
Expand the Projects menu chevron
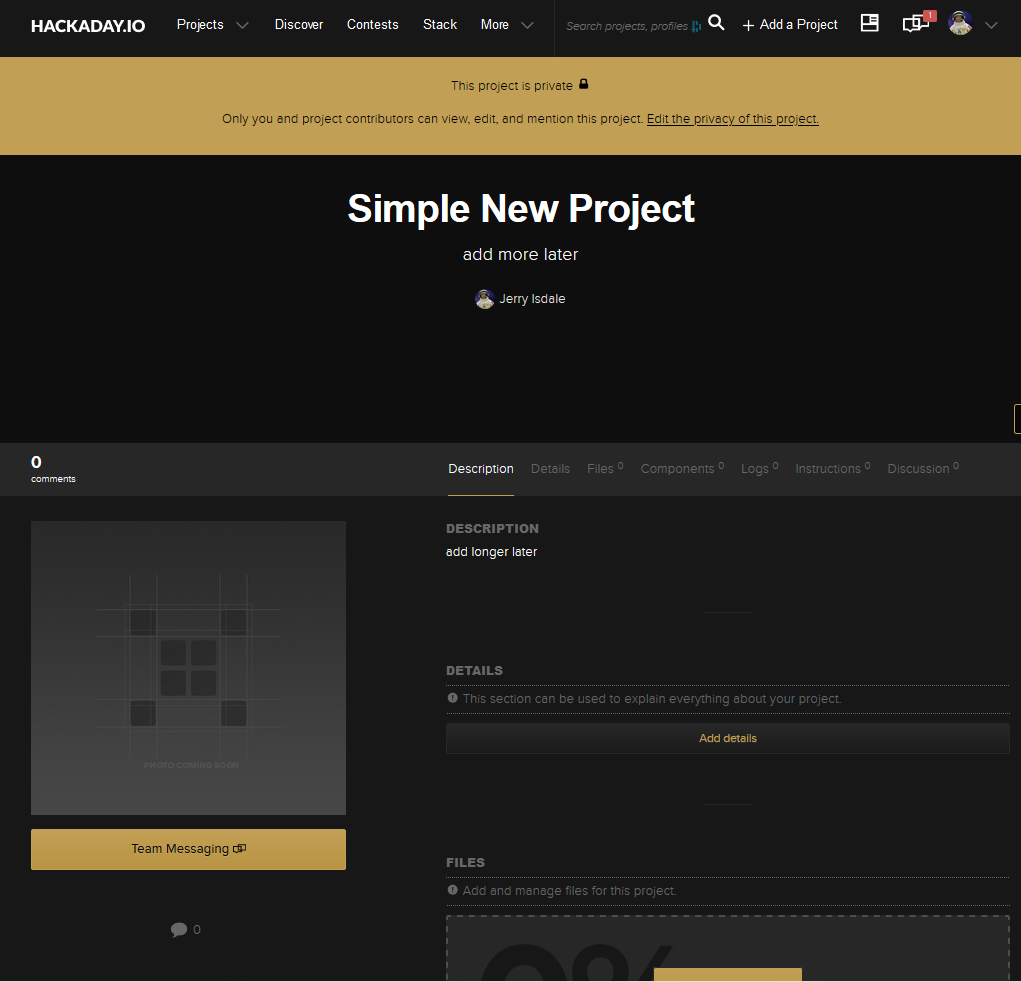click(242, 25)
